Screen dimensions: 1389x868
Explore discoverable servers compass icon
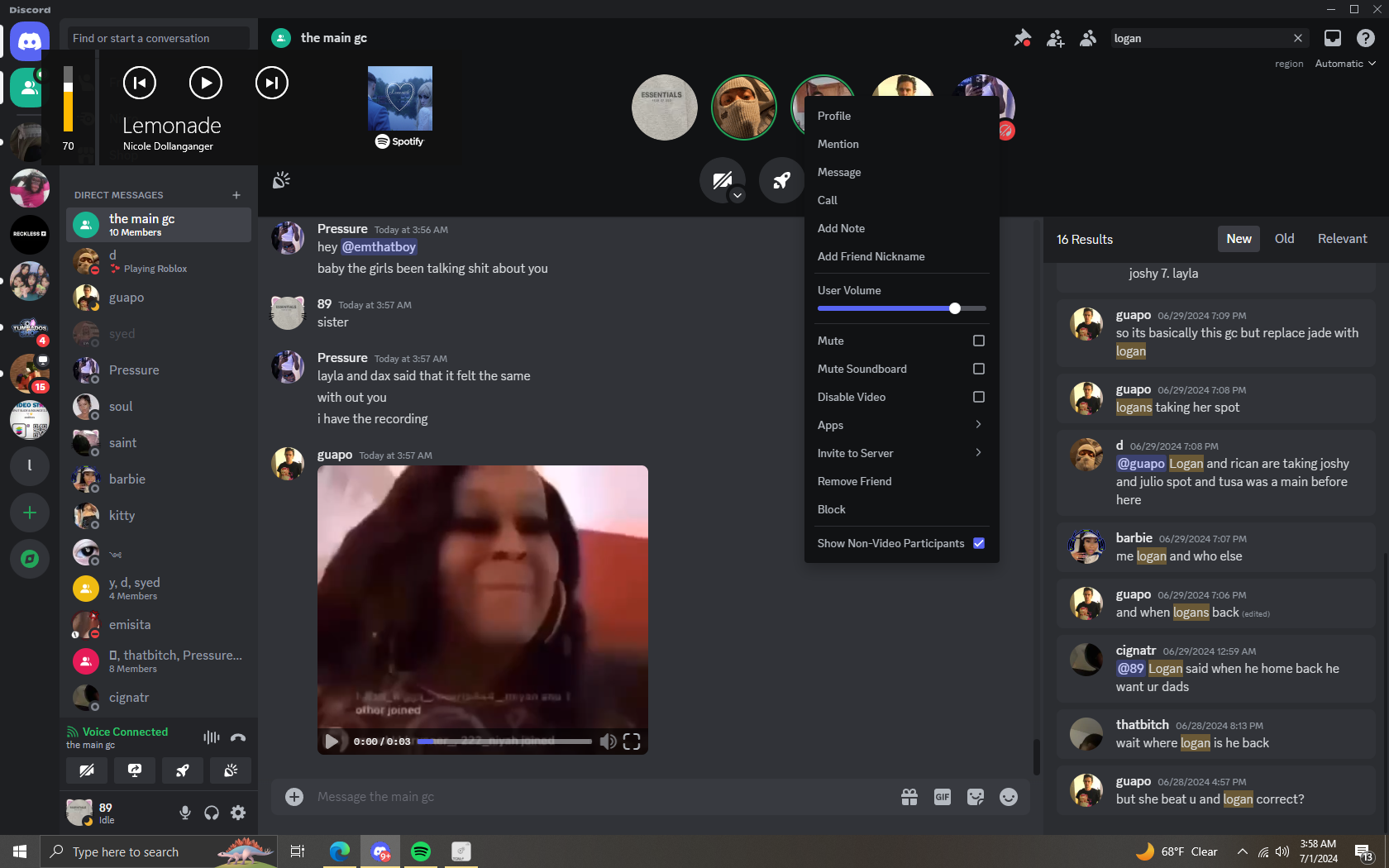coord(30,560)
